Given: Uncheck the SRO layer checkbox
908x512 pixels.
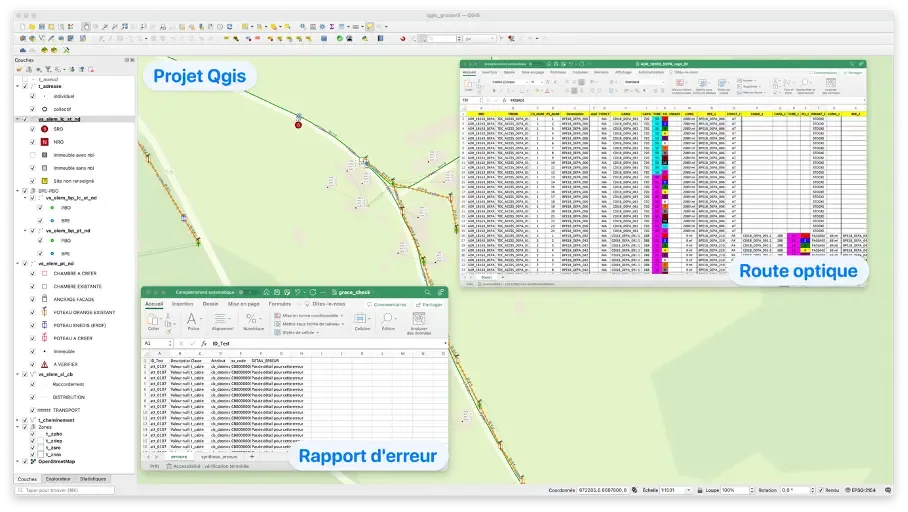Looking at the screenshot, I should click(x=33, y=129).
